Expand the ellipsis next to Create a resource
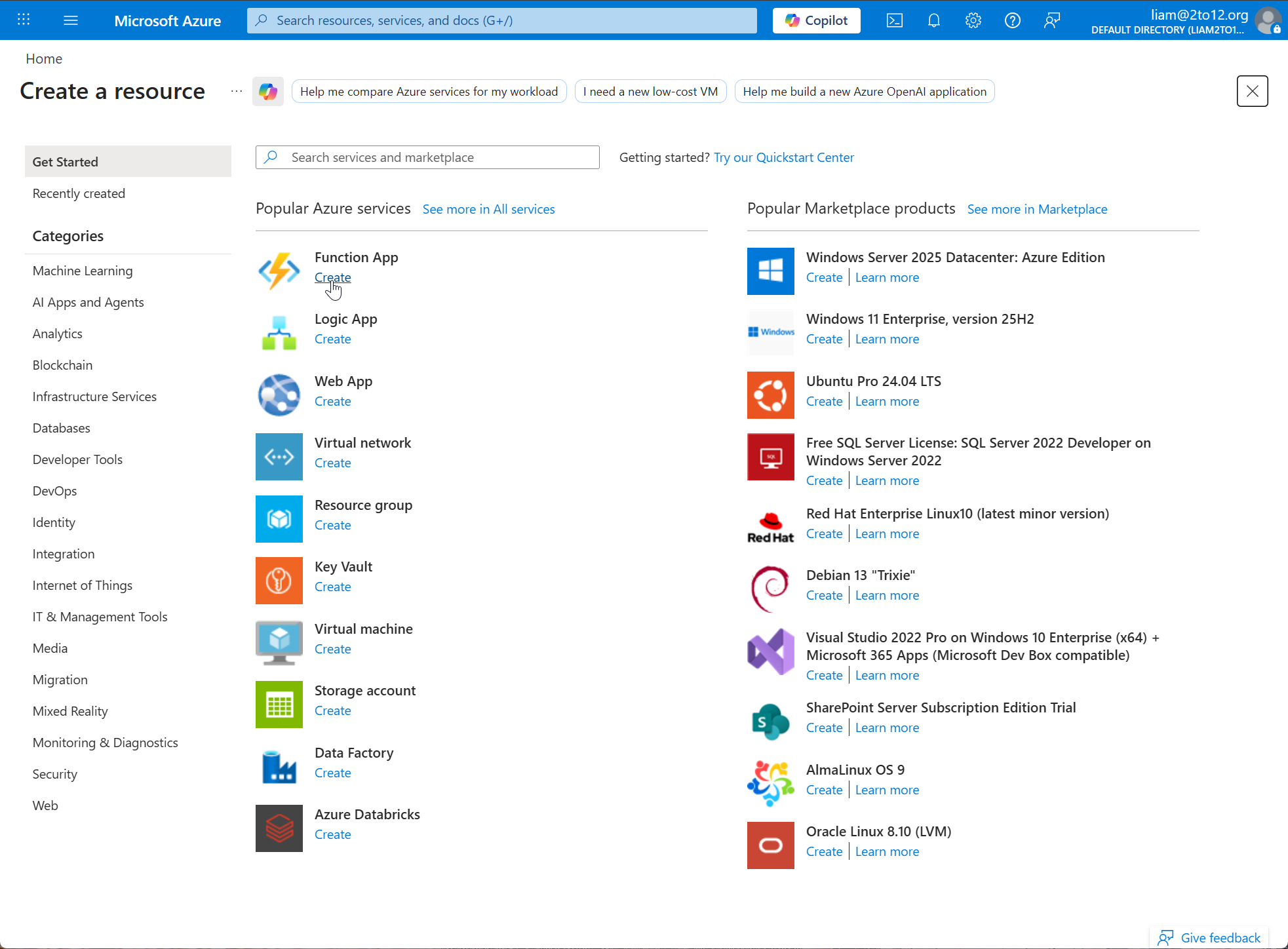Image resolution: width=1288 pixels, height=949 pixels. [236, 92]
